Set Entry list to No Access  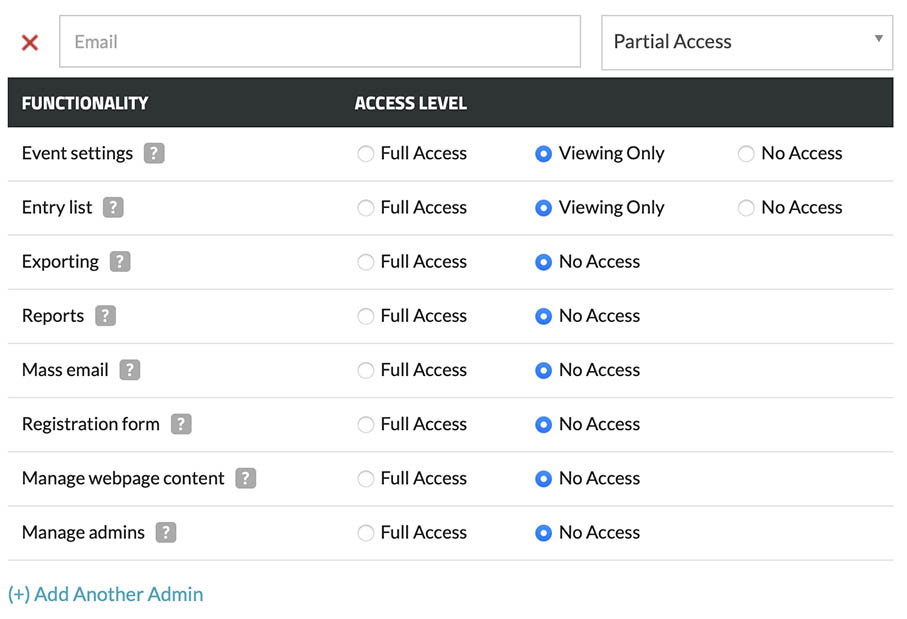click(746, 208)
